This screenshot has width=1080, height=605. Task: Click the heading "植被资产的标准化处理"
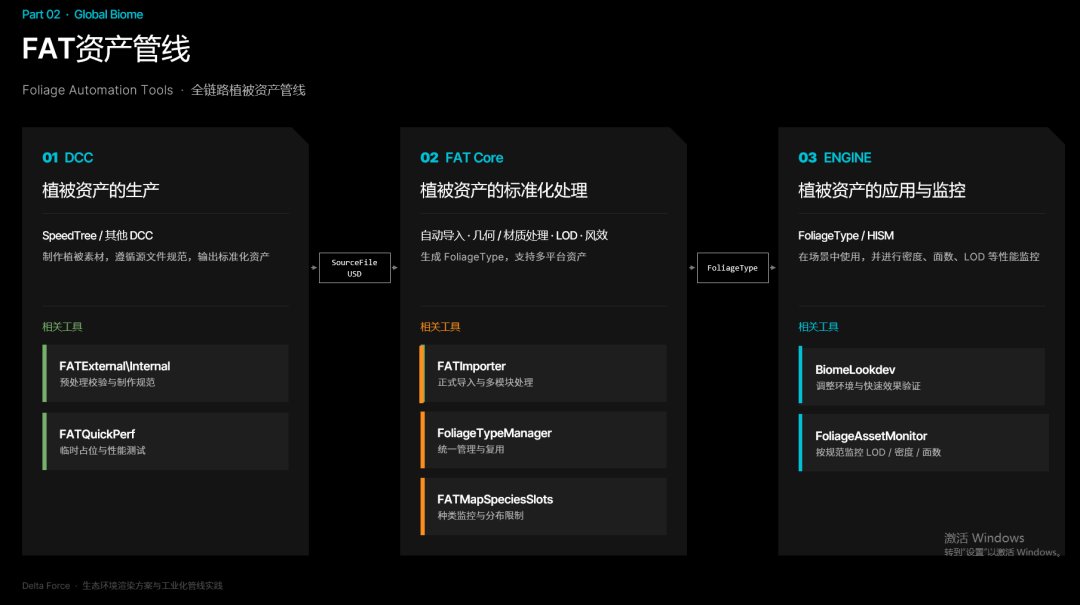503,190
